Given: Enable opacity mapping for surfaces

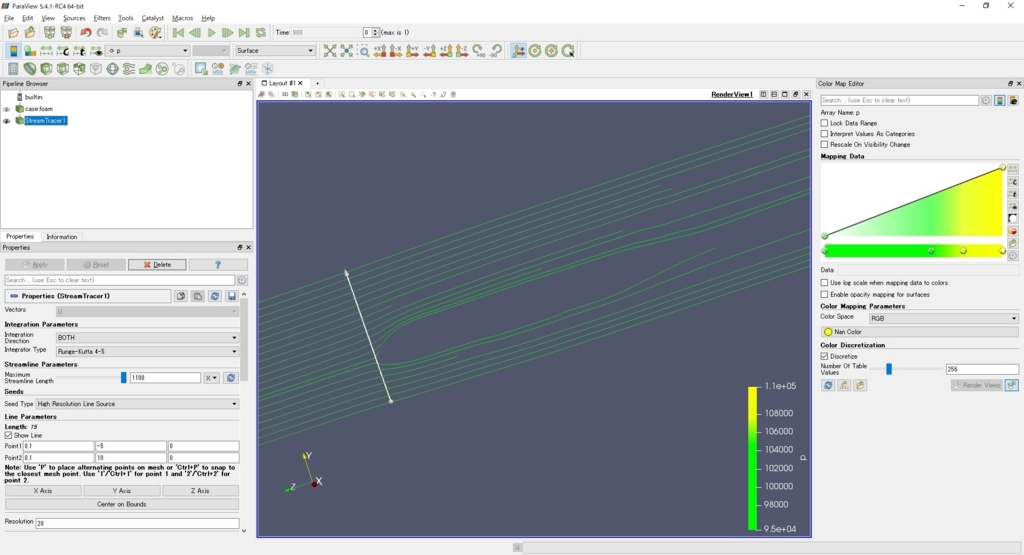Looking at the screenshot, I should coord(824,294).
